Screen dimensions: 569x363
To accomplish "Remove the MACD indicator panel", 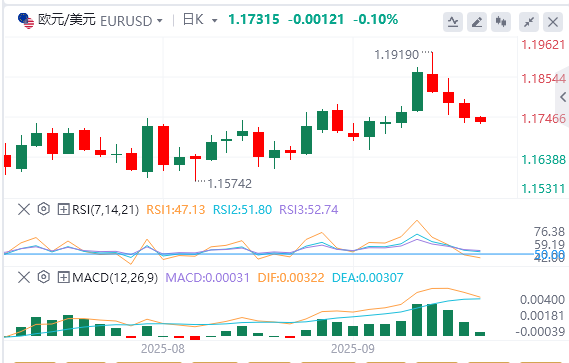I will pyautogui.click(x=24, y=277).
